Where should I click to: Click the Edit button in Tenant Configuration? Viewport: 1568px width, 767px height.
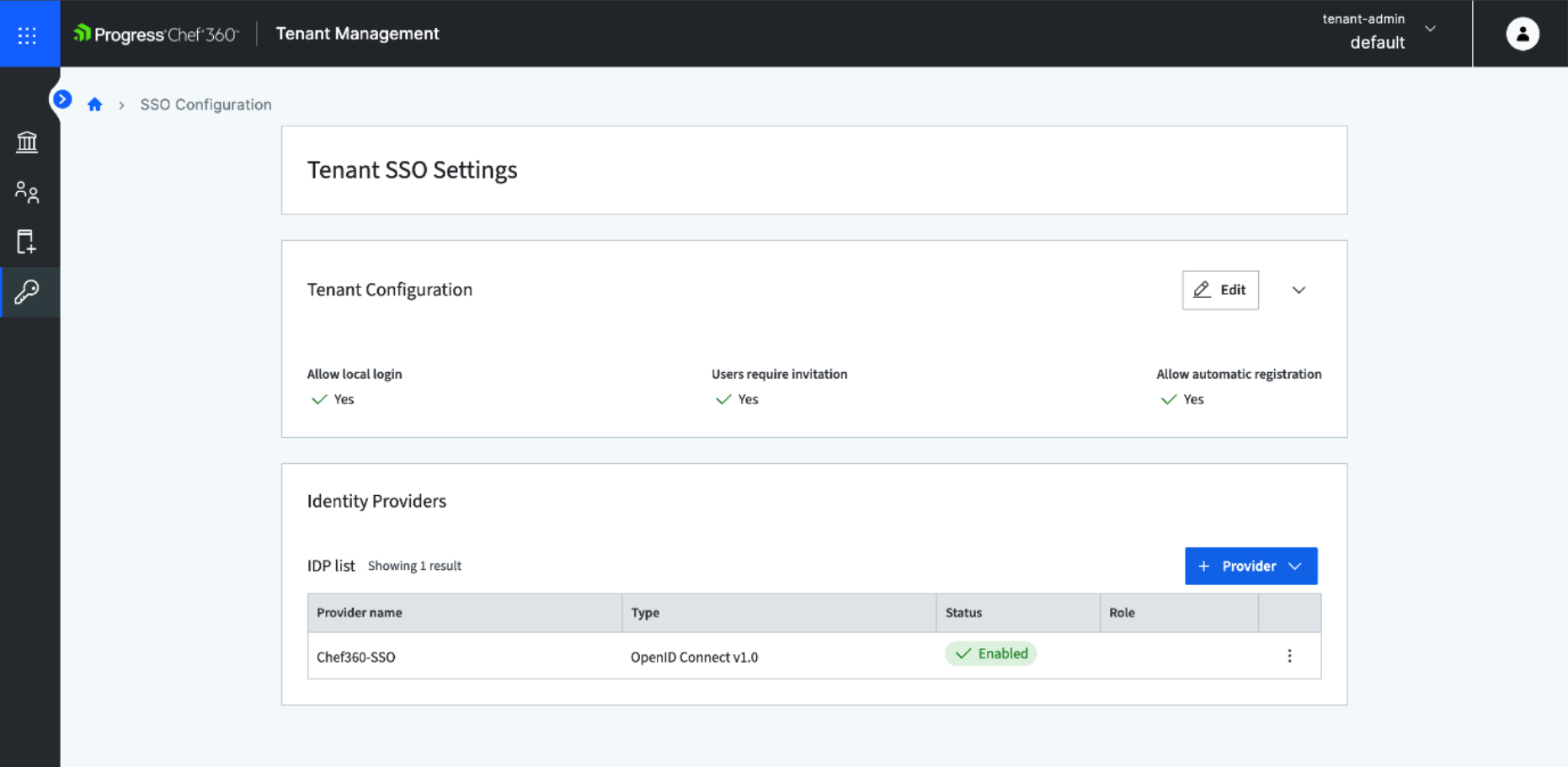point(1220,290)
